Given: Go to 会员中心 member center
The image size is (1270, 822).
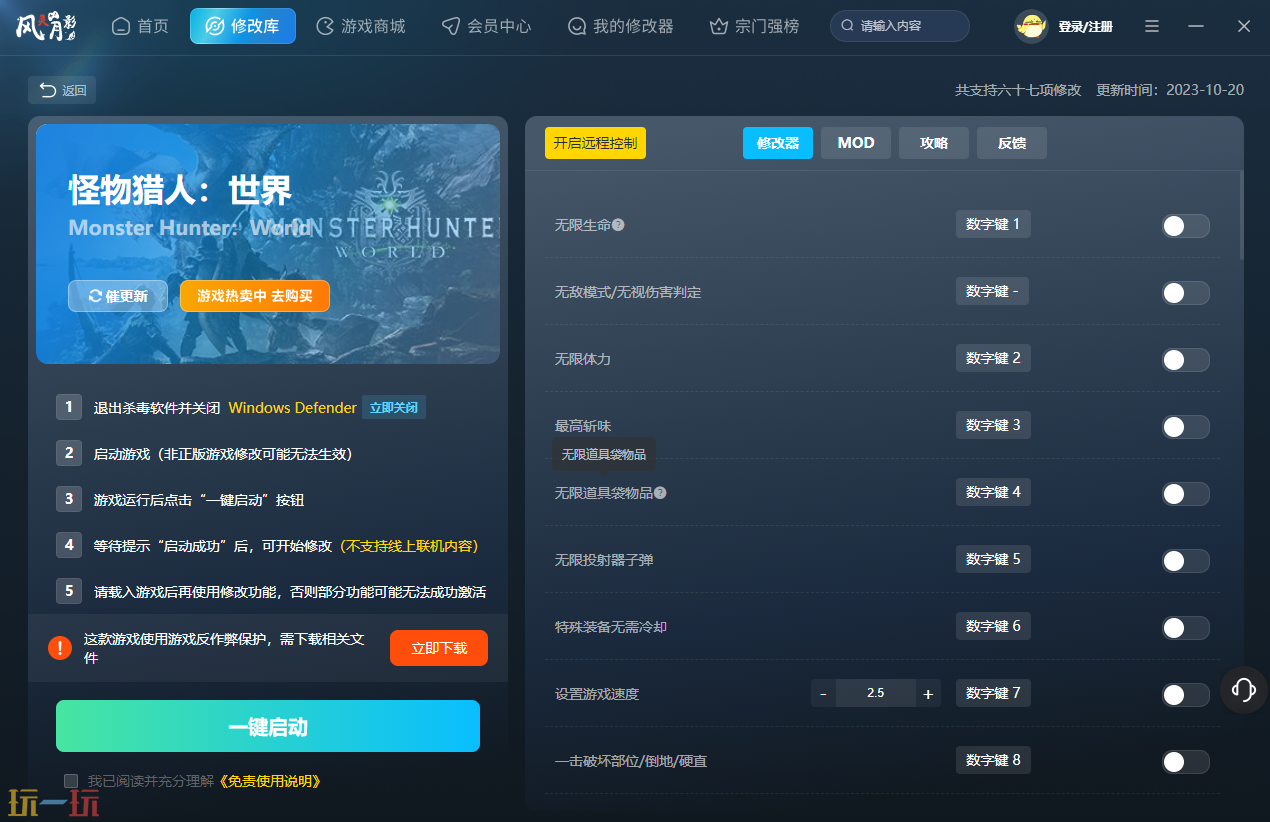Looking at the screenshot, I should 487,26.
